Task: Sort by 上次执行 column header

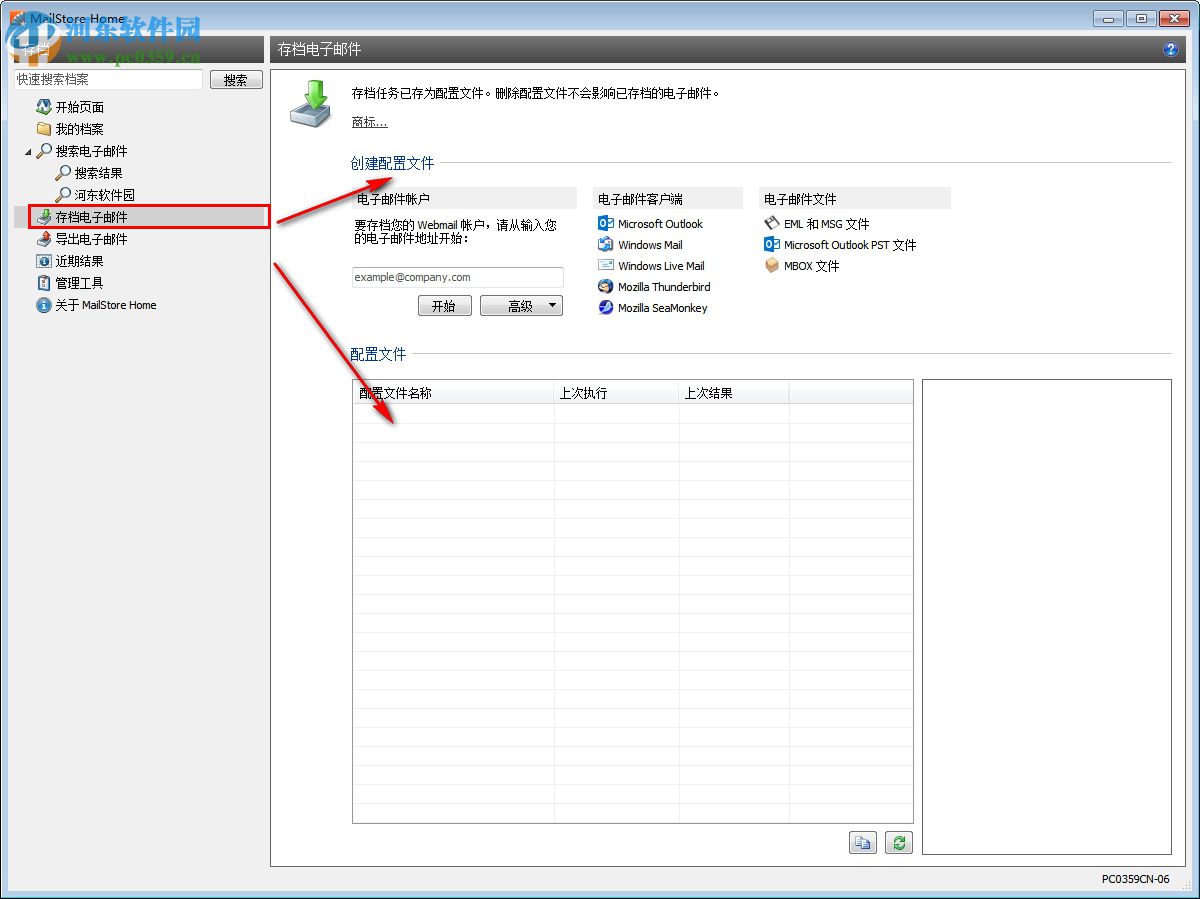Action: coord(616,393)
